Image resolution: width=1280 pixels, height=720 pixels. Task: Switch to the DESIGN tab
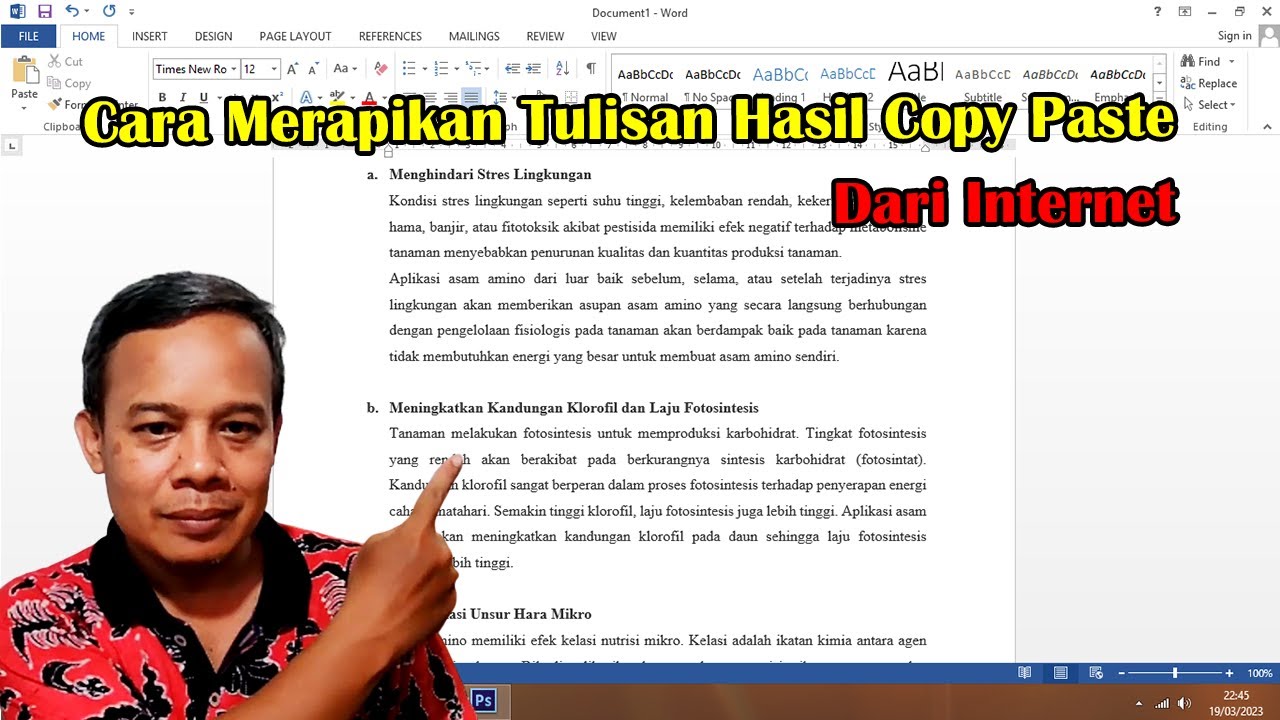click(213, 36)
